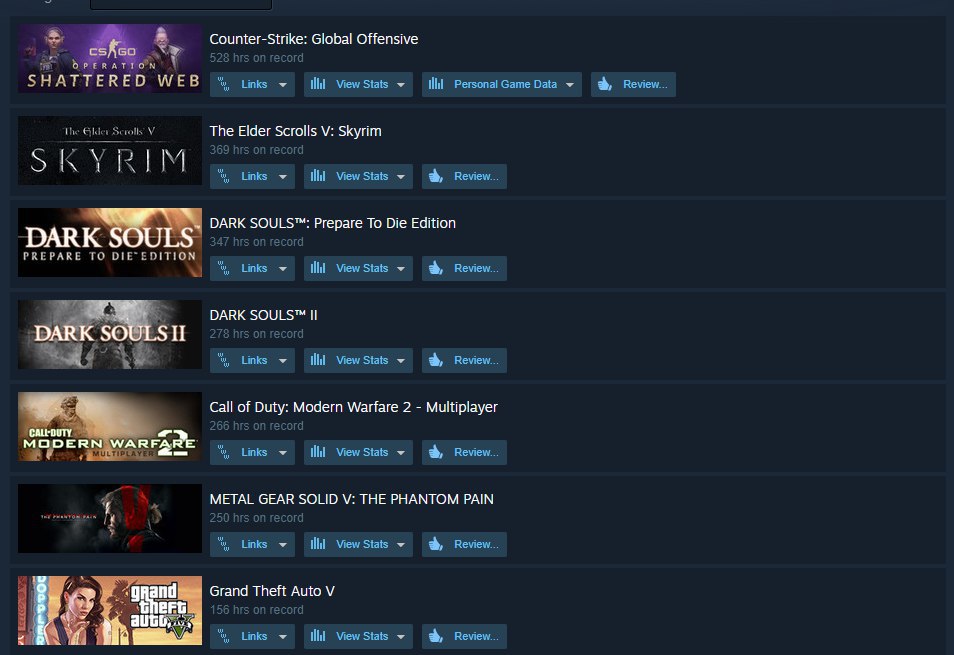Expand View Stats dropdown arrow for Skyrim
954x655 pixels.
coord(400,176)
